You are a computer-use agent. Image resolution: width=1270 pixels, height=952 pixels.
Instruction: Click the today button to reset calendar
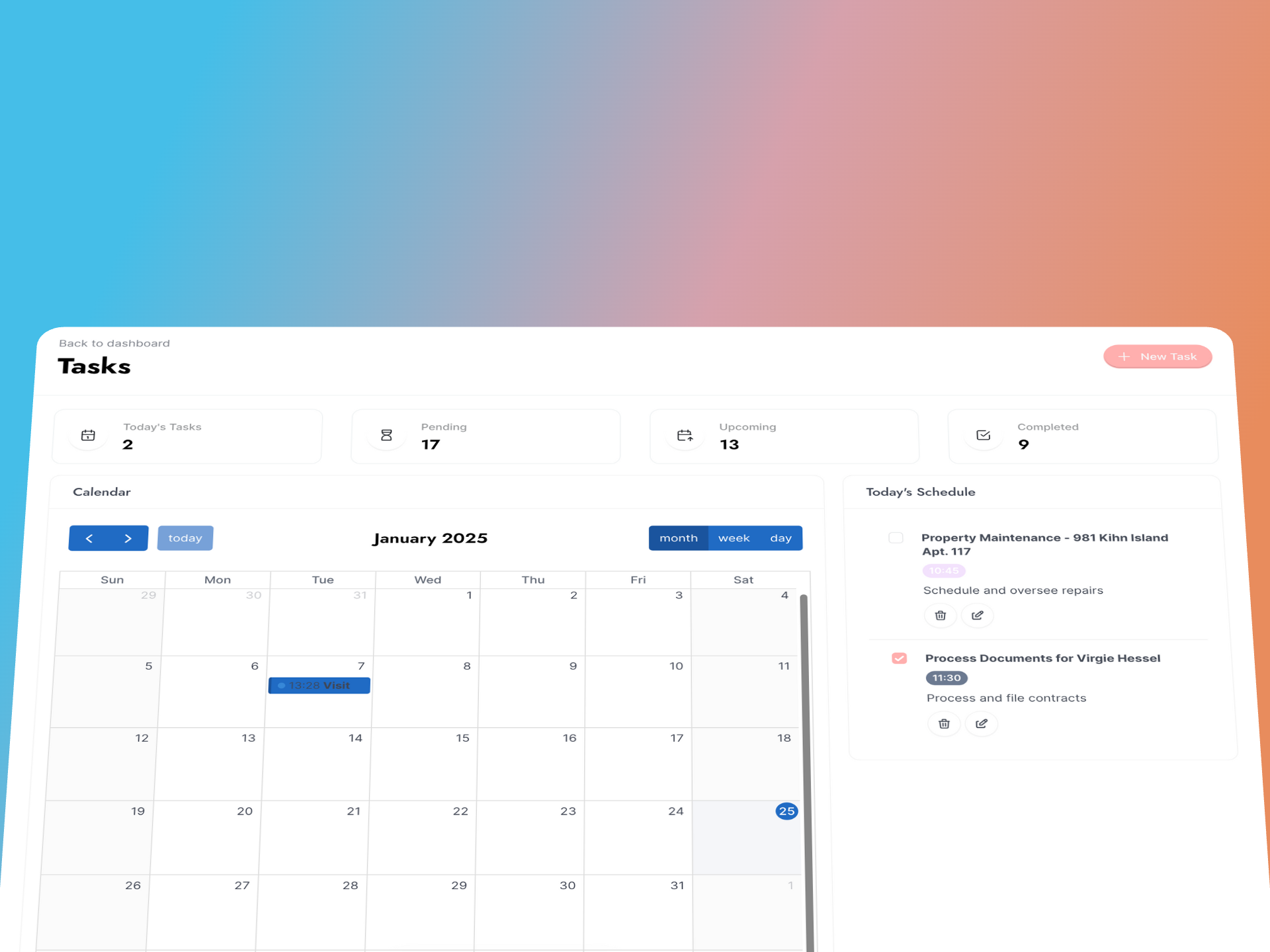tap(185, 537)
